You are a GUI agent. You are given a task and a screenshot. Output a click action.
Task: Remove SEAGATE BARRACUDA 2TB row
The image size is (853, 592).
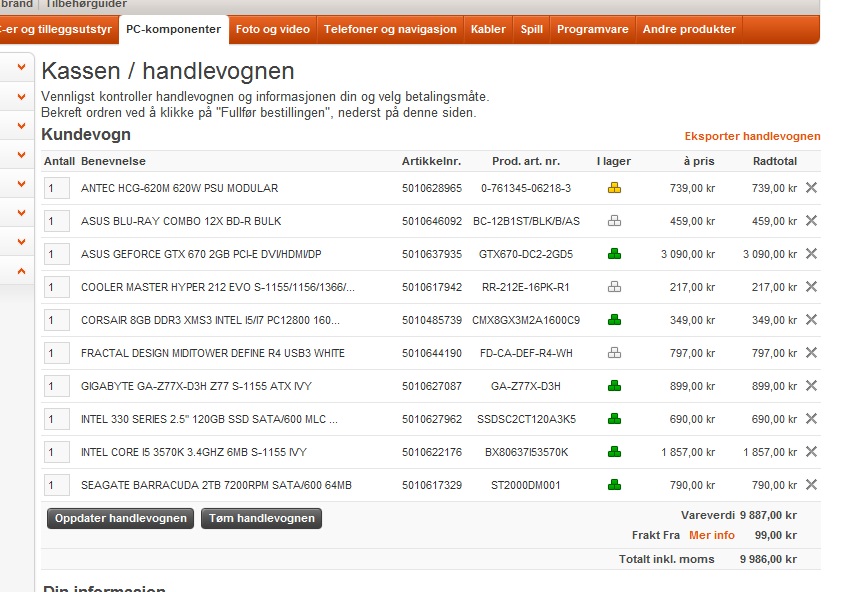click(x=811, y=485)
